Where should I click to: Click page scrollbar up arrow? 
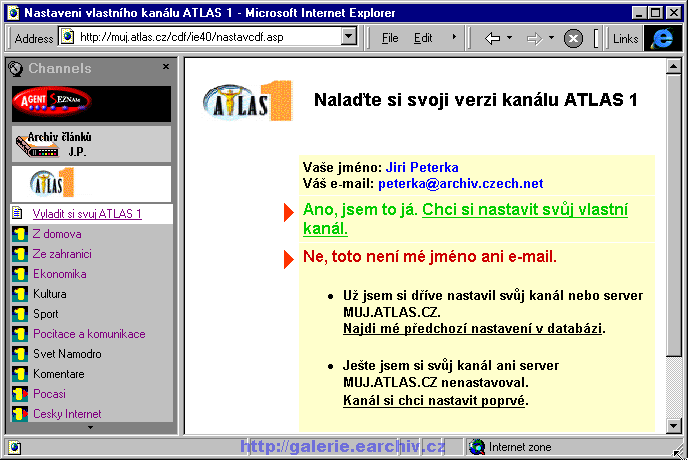pyautogui.click(x=673, y=67)
